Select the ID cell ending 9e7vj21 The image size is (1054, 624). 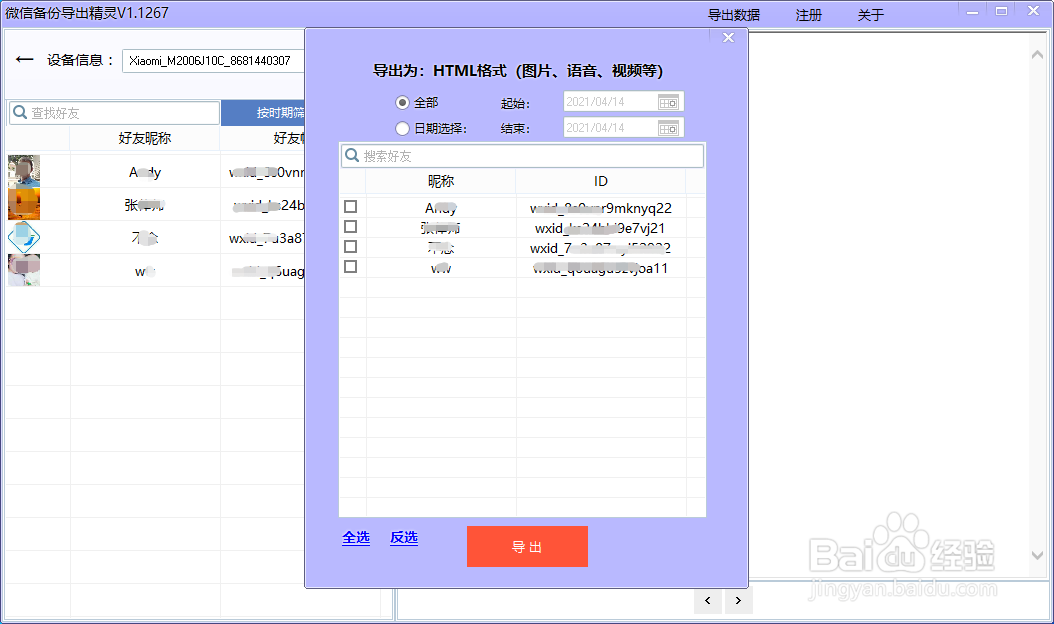[600, 228]
